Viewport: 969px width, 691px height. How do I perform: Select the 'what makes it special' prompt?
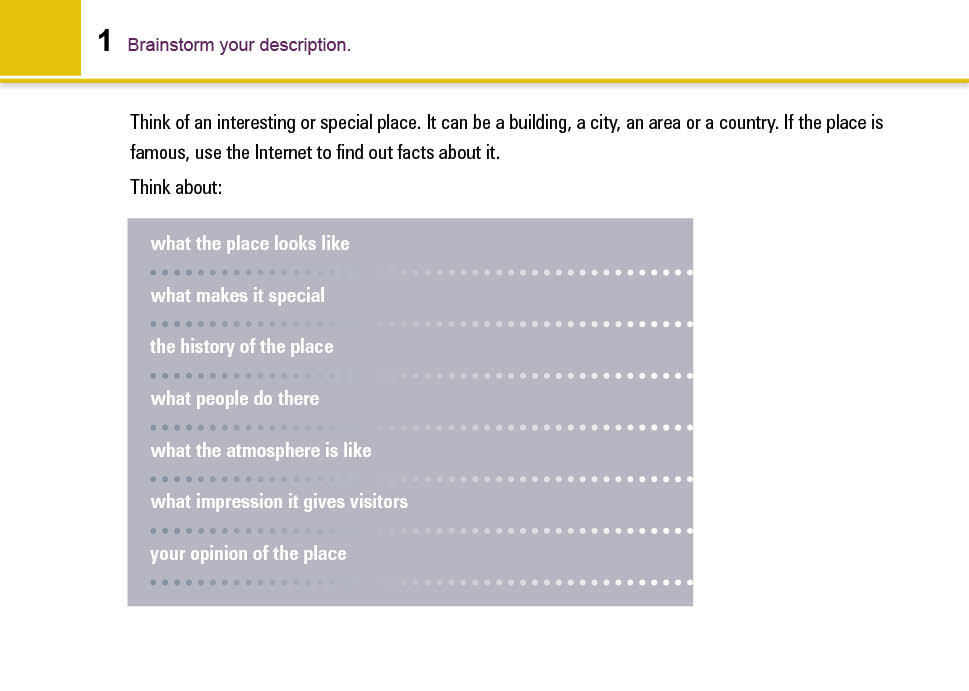click(237, 296)
